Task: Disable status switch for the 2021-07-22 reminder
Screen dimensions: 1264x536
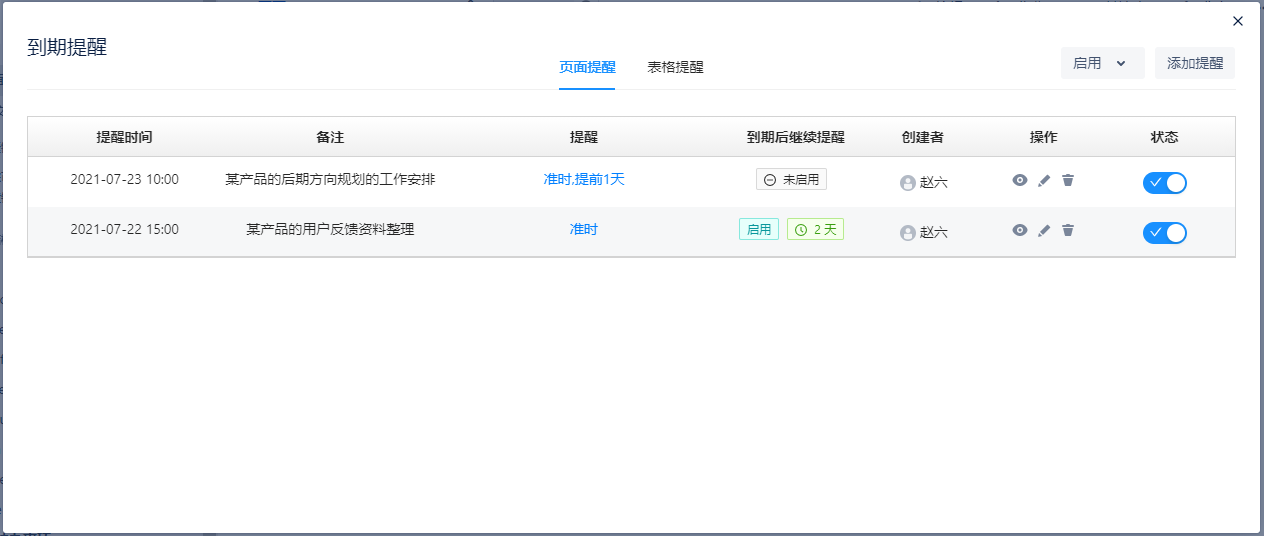Action: pos(1164,232)
